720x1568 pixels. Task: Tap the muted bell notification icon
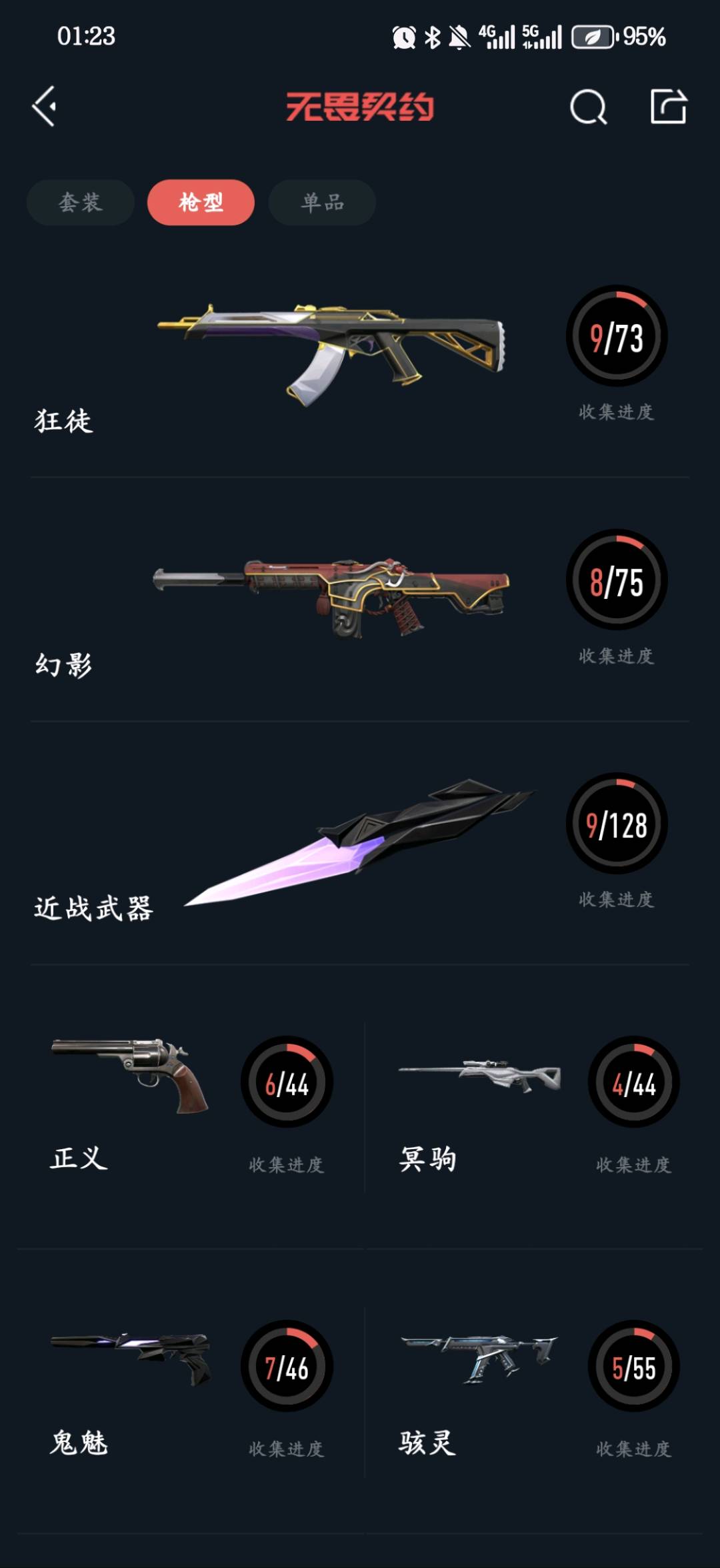[459, 37]
